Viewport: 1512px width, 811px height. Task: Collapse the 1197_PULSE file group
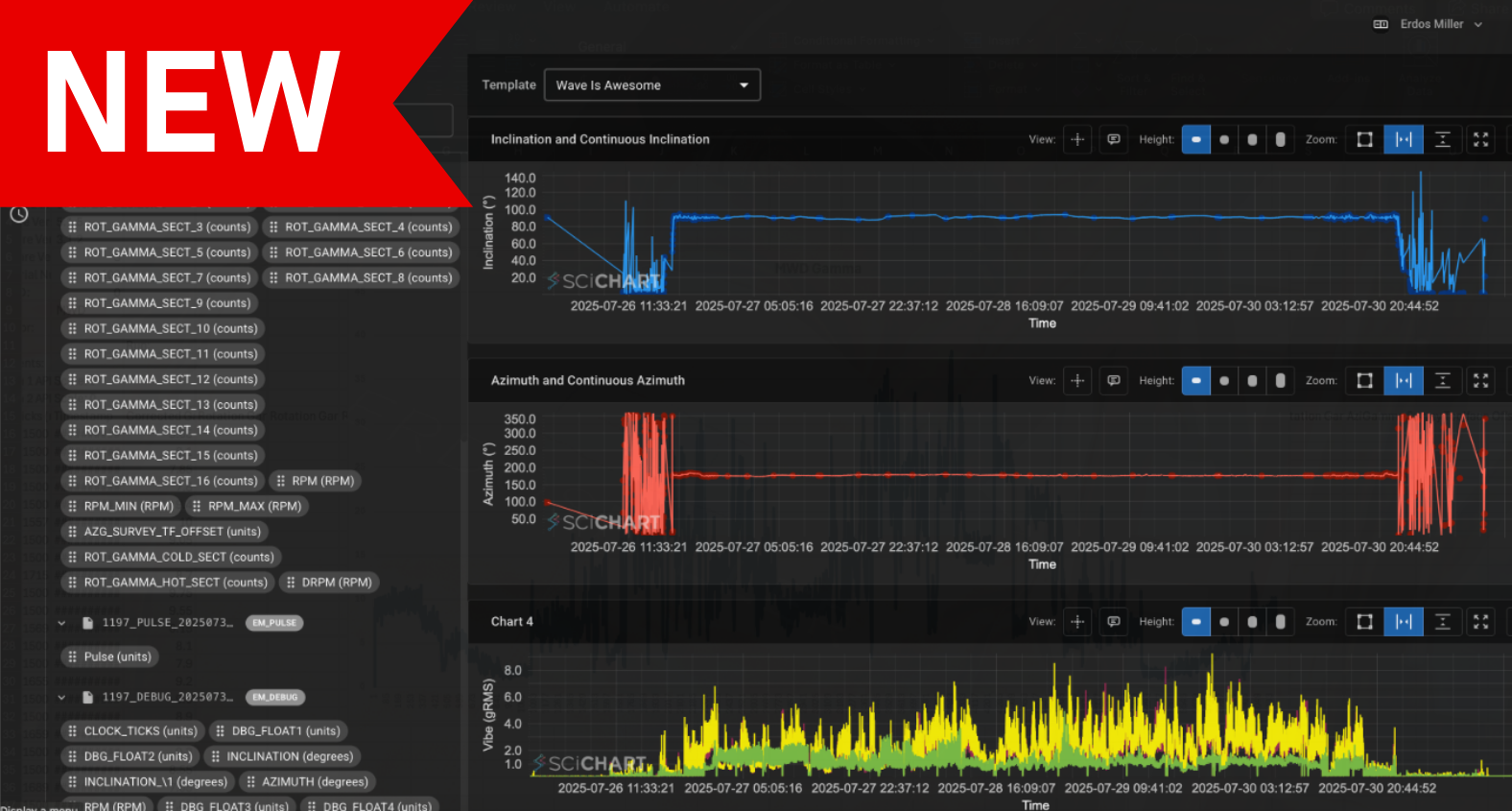coord(61,623)
